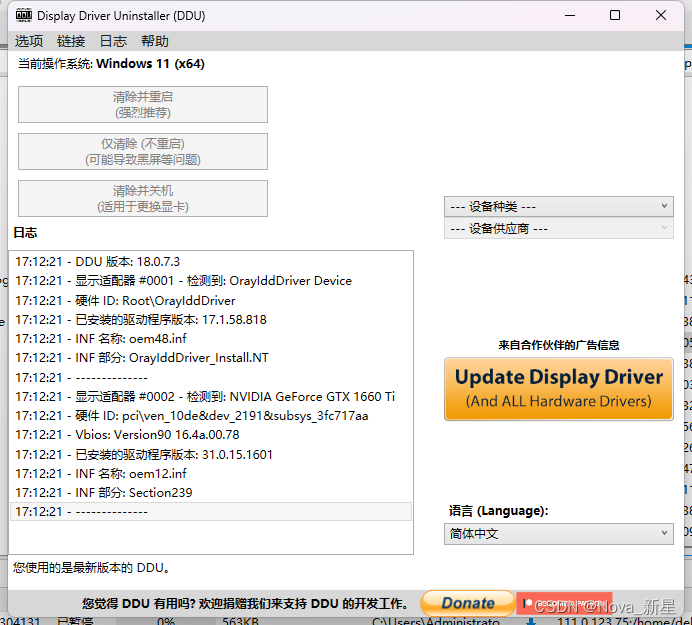This screenshot has height=625, width=692.
Task: Open the 简体中文 language dropdown
Action: point(559,534)
